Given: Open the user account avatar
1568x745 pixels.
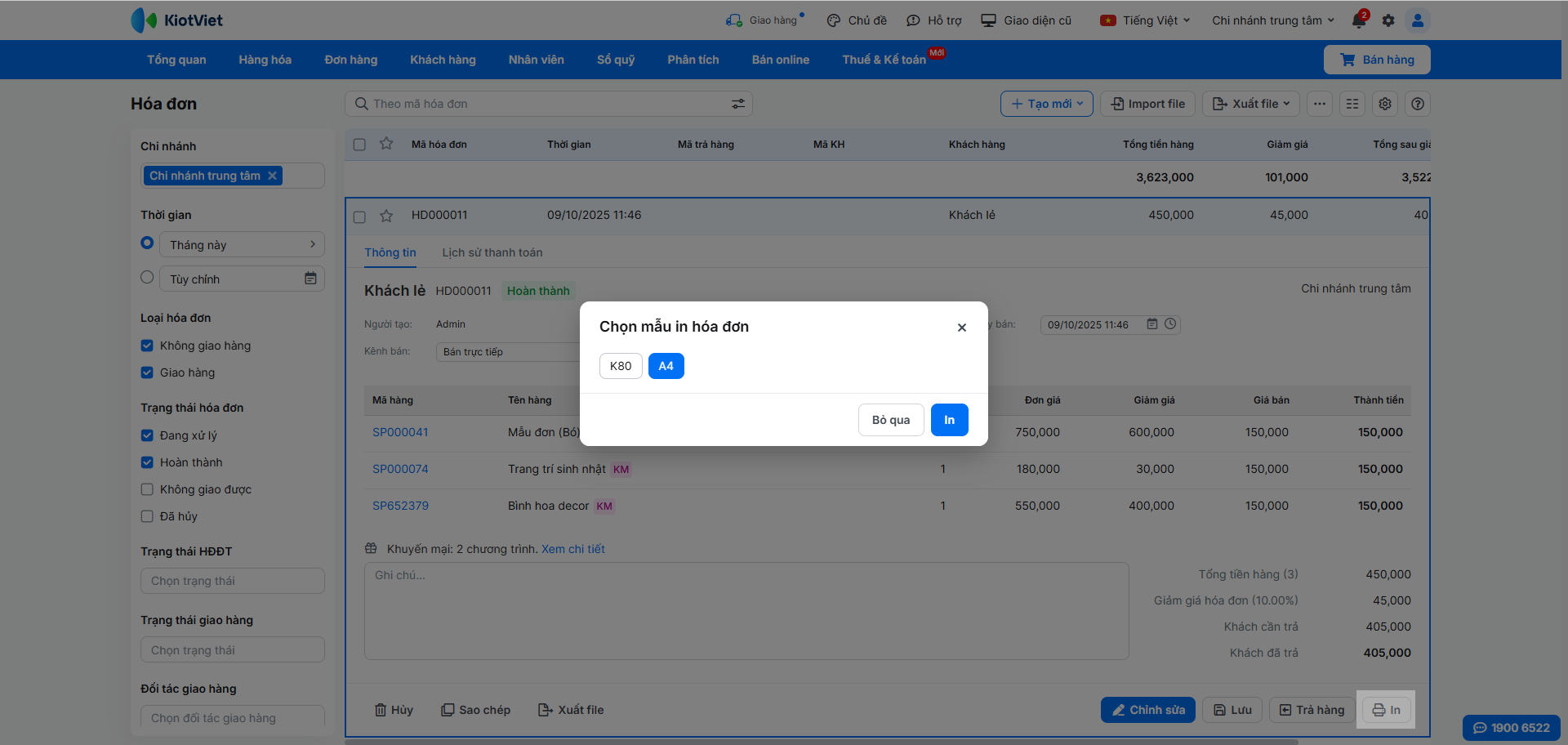Looking at the screenshot, I should coord(1418,20).
